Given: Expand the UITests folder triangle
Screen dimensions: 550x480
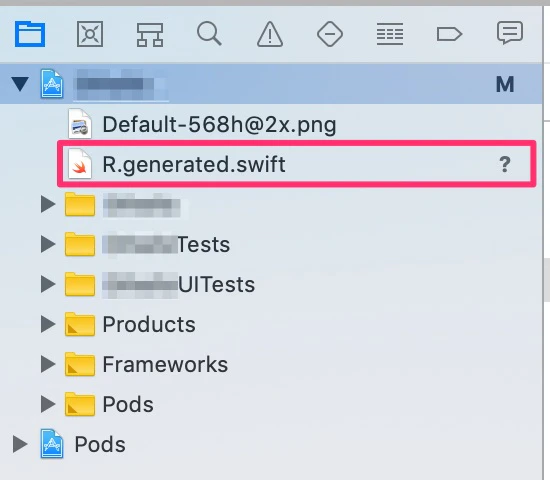Looking at the screenshot, I should tap(48, 284).
